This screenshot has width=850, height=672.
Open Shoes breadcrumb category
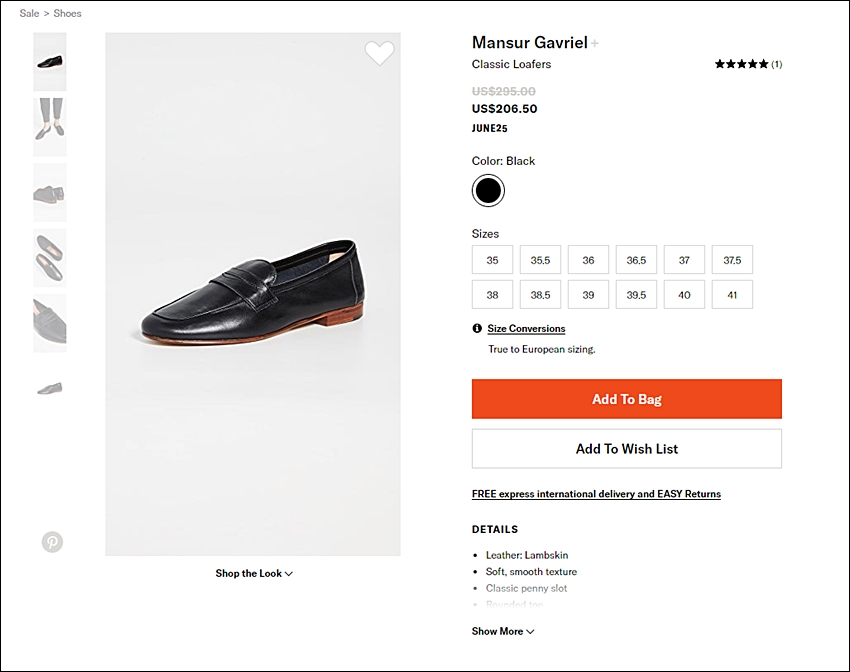[67, 14]
